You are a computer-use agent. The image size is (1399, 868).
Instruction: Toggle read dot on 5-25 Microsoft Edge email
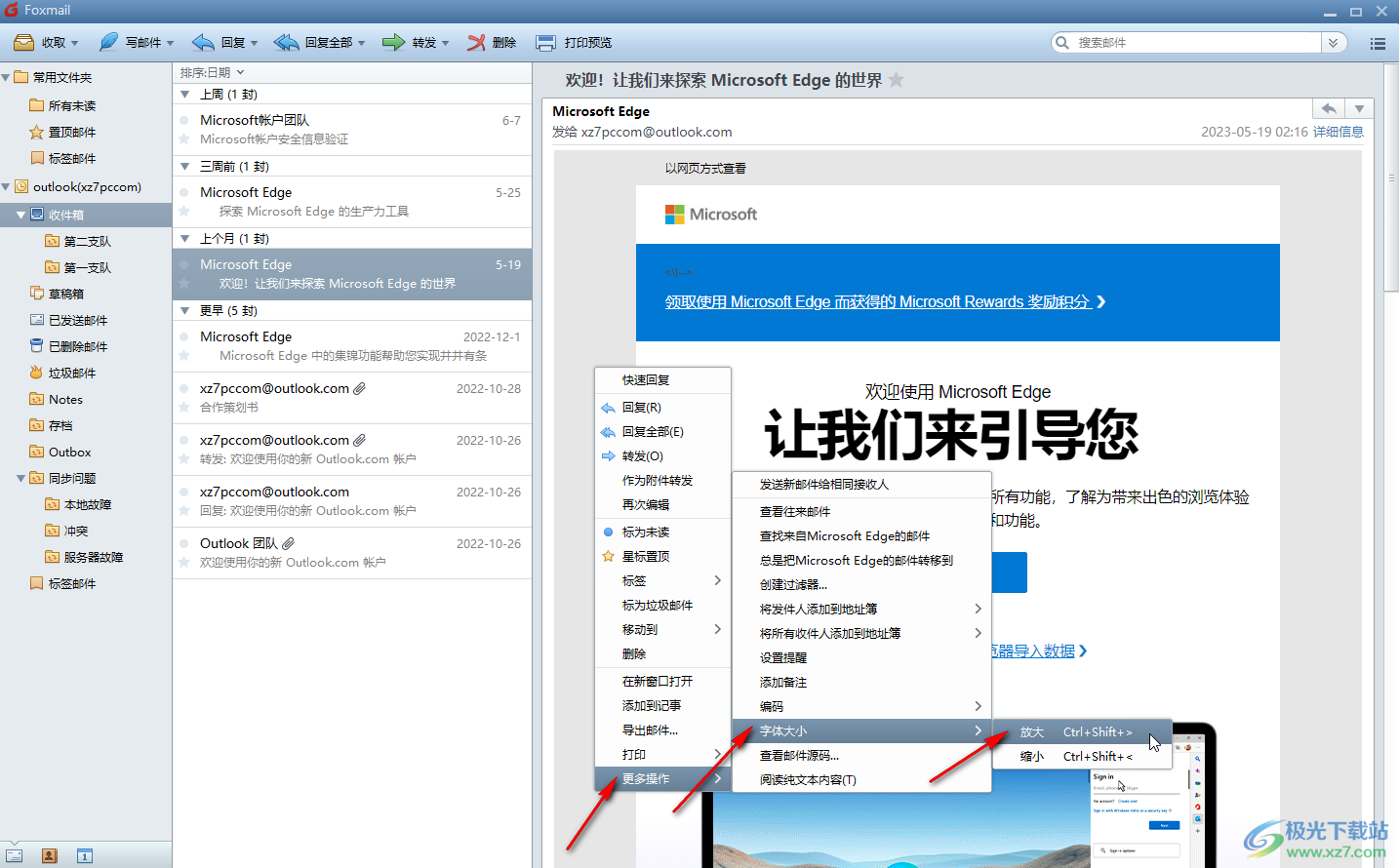tap(183, 192)
